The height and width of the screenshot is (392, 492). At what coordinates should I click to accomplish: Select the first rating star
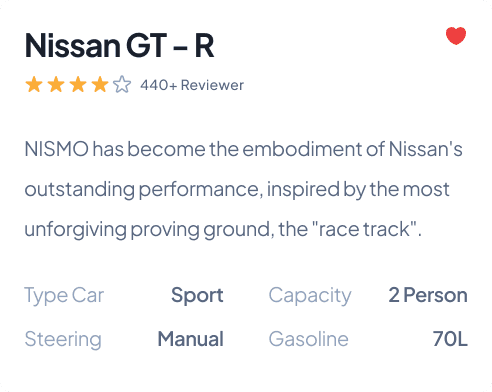coord(34,84)
